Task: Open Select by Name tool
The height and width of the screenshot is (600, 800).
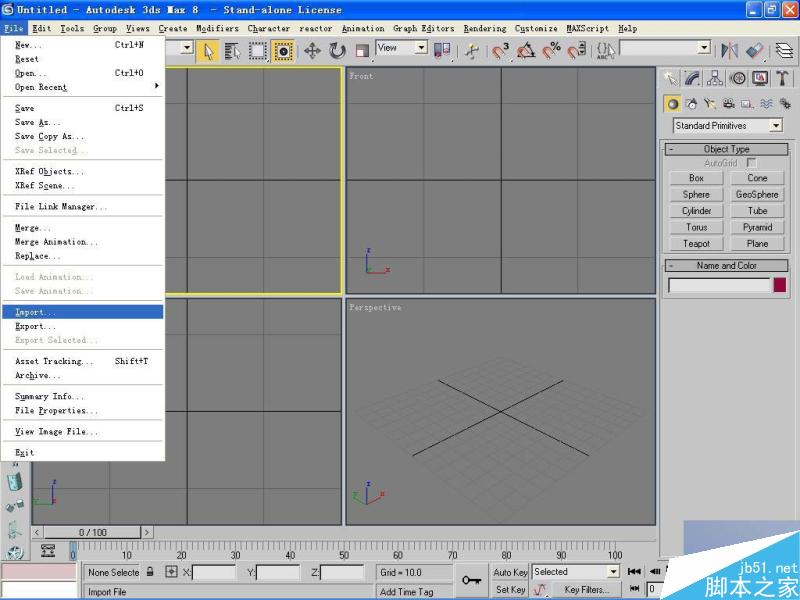Action: click(233, 51)
